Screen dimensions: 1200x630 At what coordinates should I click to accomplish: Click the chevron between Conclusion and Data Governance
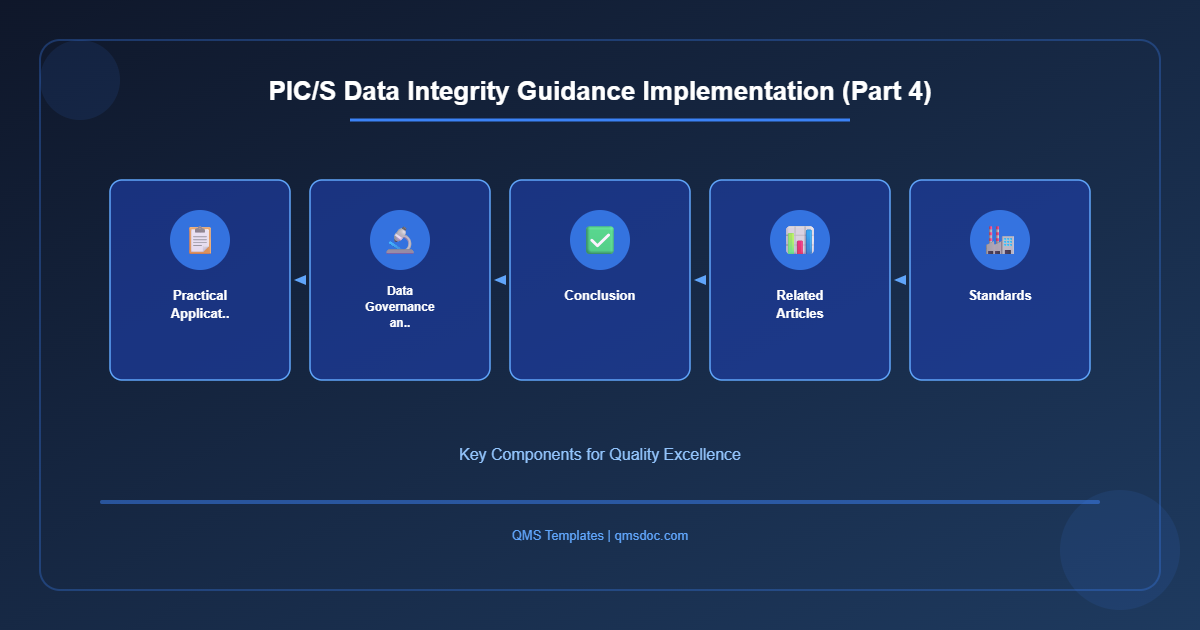click(500, 280)
